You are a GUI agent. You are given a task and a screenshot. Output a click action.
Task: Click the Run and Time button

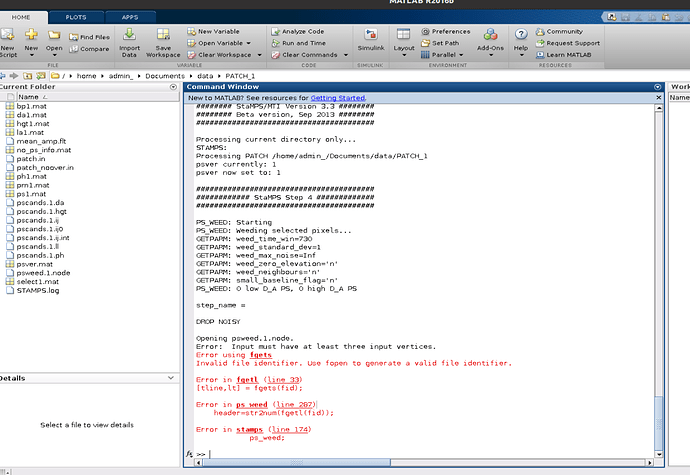[303, 43]
